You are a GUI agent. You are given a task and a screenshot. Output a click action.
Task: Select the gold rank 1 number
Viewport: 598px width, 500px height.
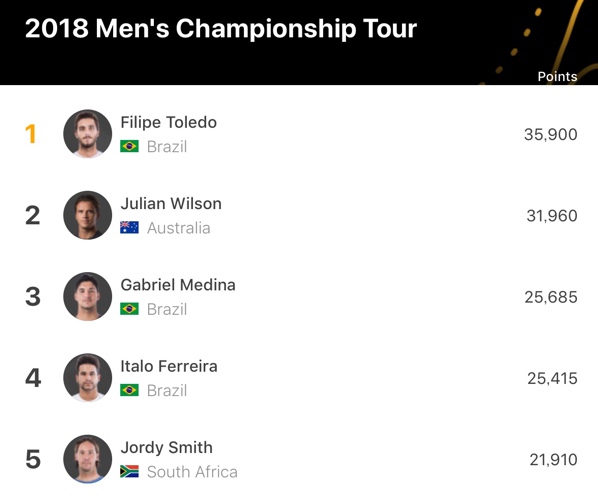coord(31,134)
